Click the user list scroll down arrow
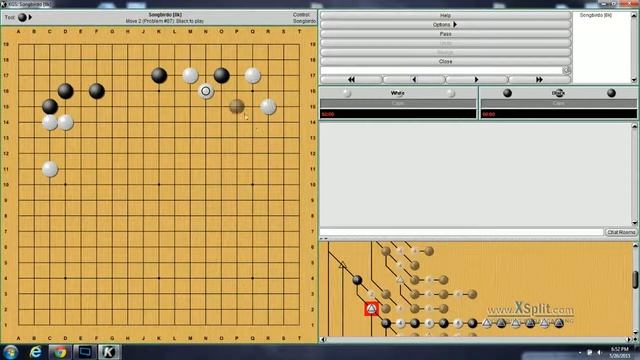640x360 pixels. point(634,80)
